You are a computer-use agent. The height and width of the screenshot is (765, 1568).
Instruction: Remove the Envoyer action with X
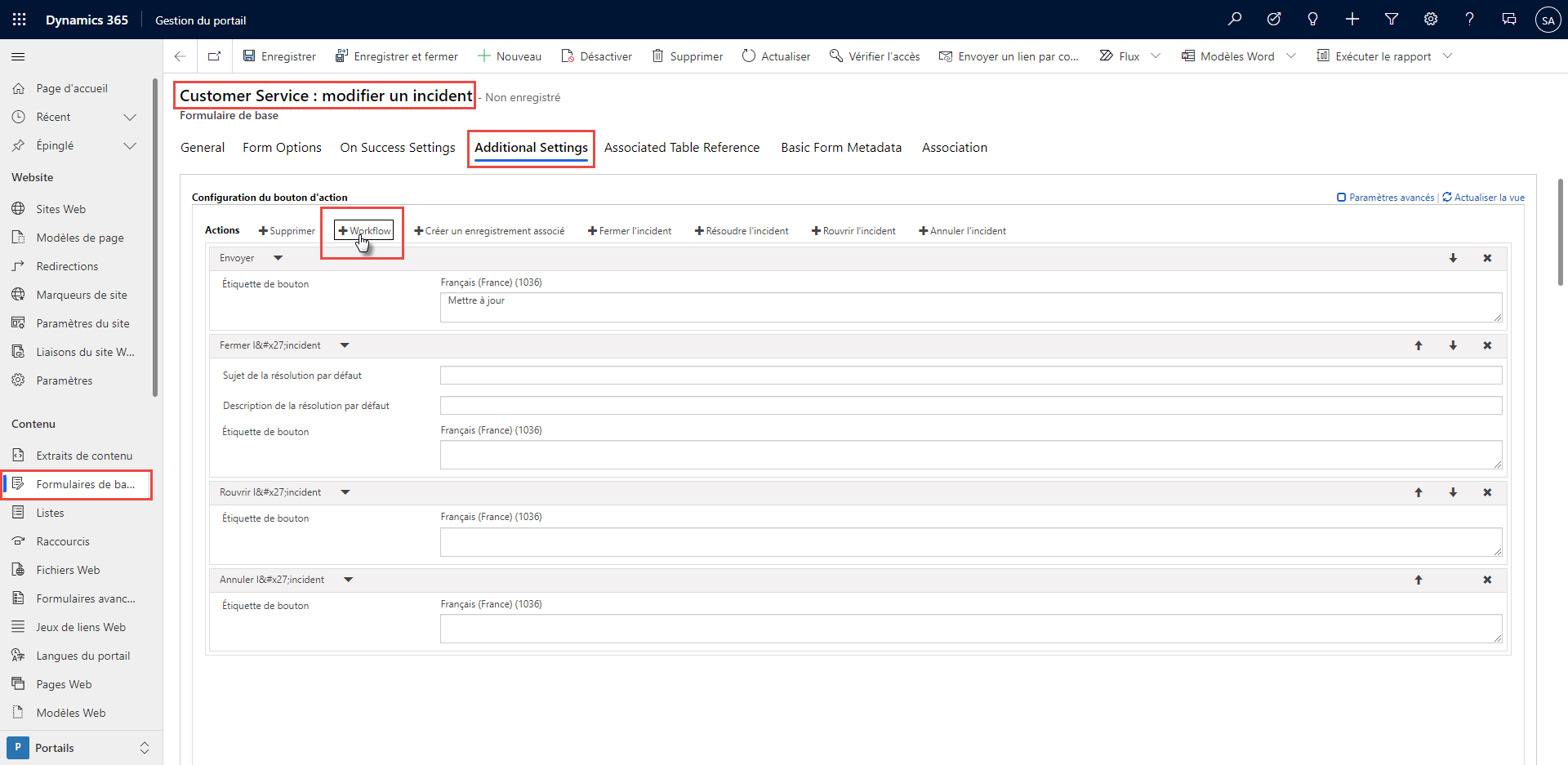coord(1487,258)
